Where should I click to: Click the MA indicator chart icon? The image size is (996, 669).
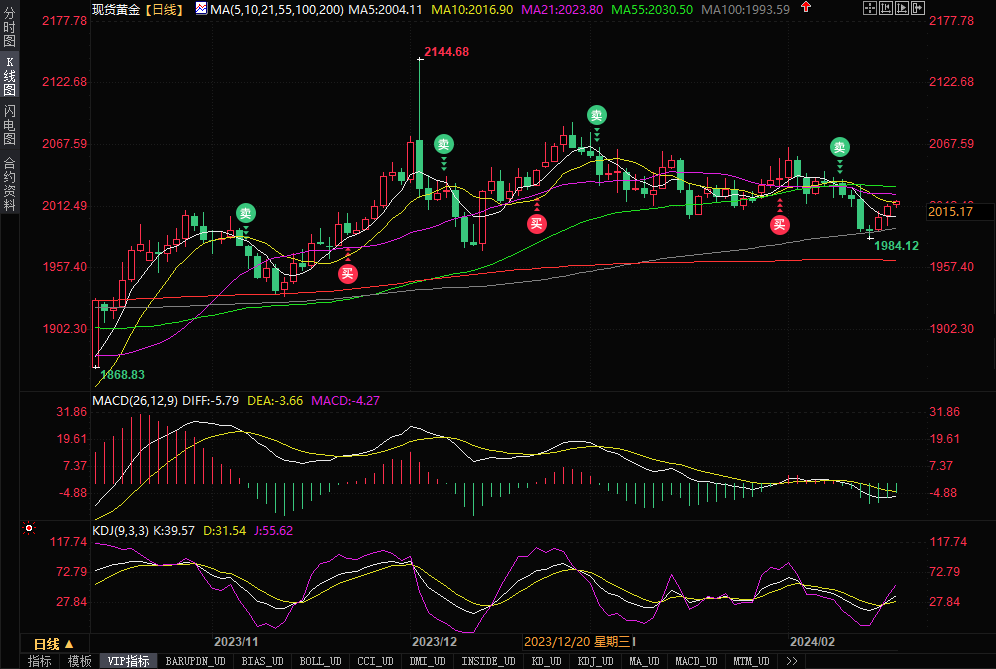(201, 9)
